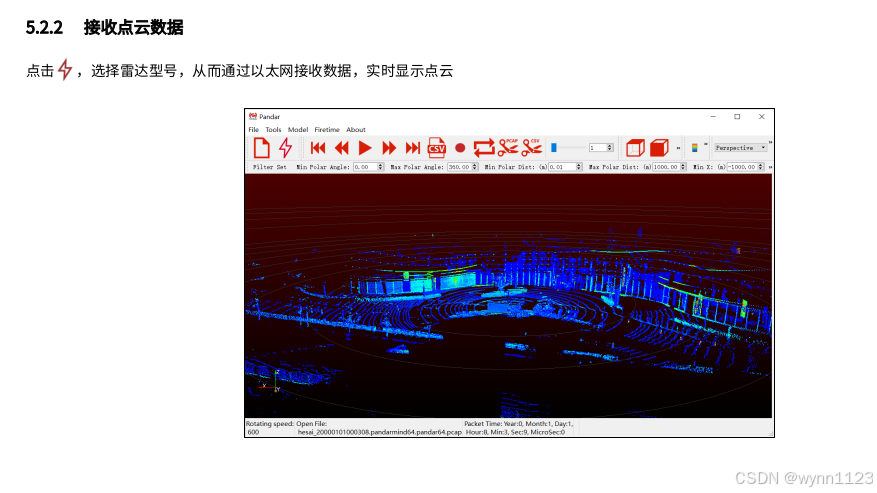The image size is (877, 493).
Task: Click the red lightning icon in instructions
Action: (x=65, y=70)
